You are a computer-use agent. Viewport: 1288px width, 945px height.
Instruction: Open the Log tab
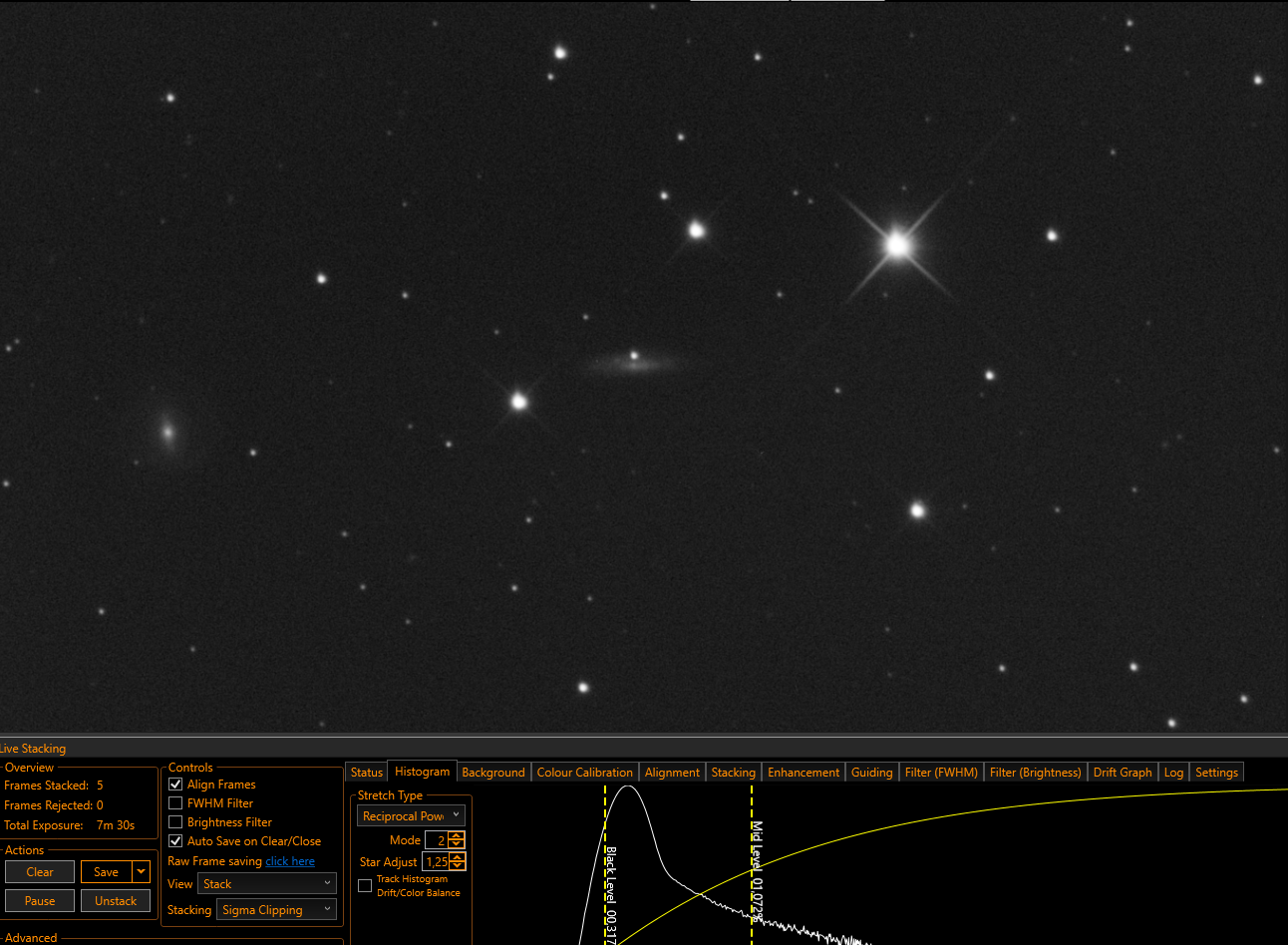point(1173,773)
